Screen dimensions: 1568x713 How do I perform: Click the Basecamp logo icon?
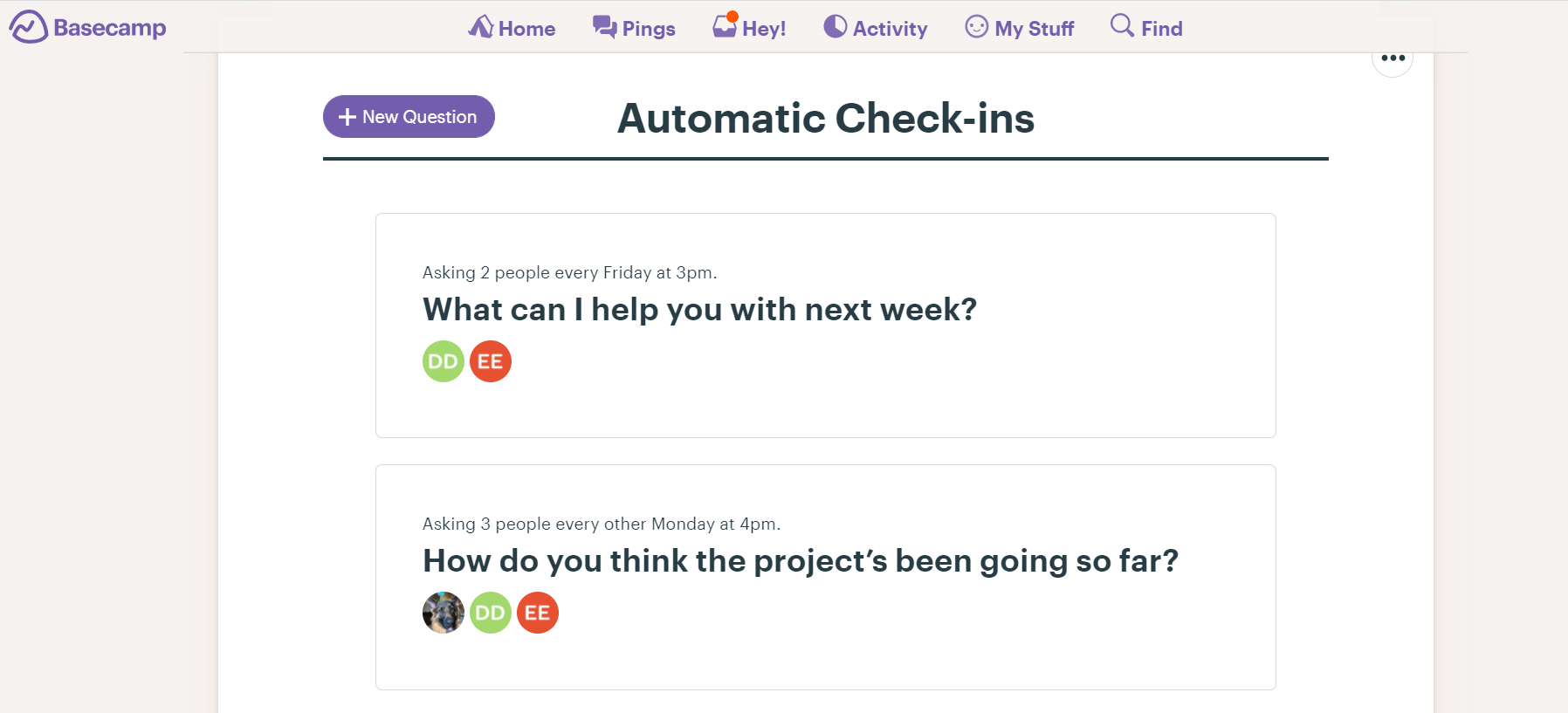point(28,27)
